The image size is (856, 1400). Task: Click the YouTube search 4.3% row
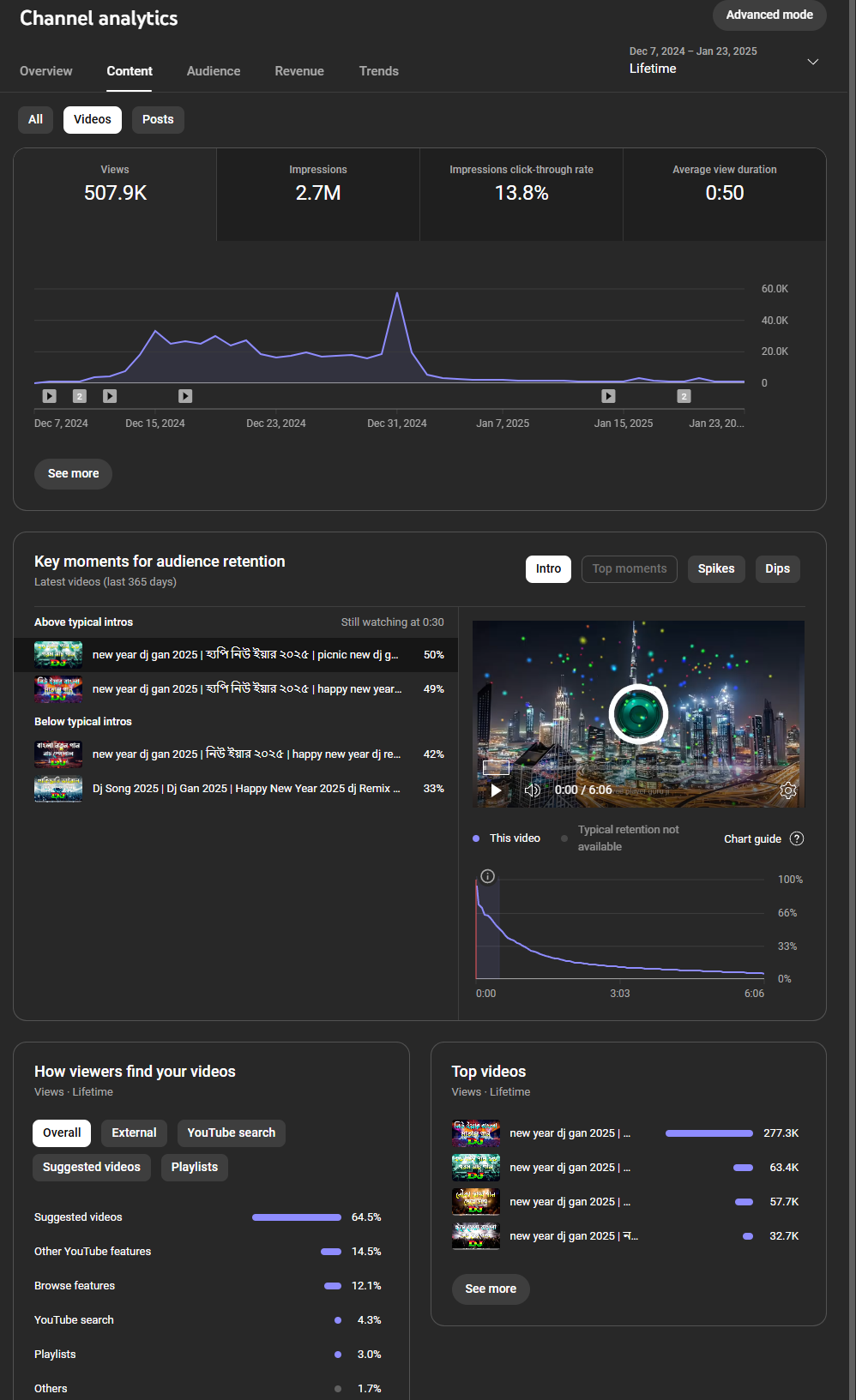pos(208,1320)
